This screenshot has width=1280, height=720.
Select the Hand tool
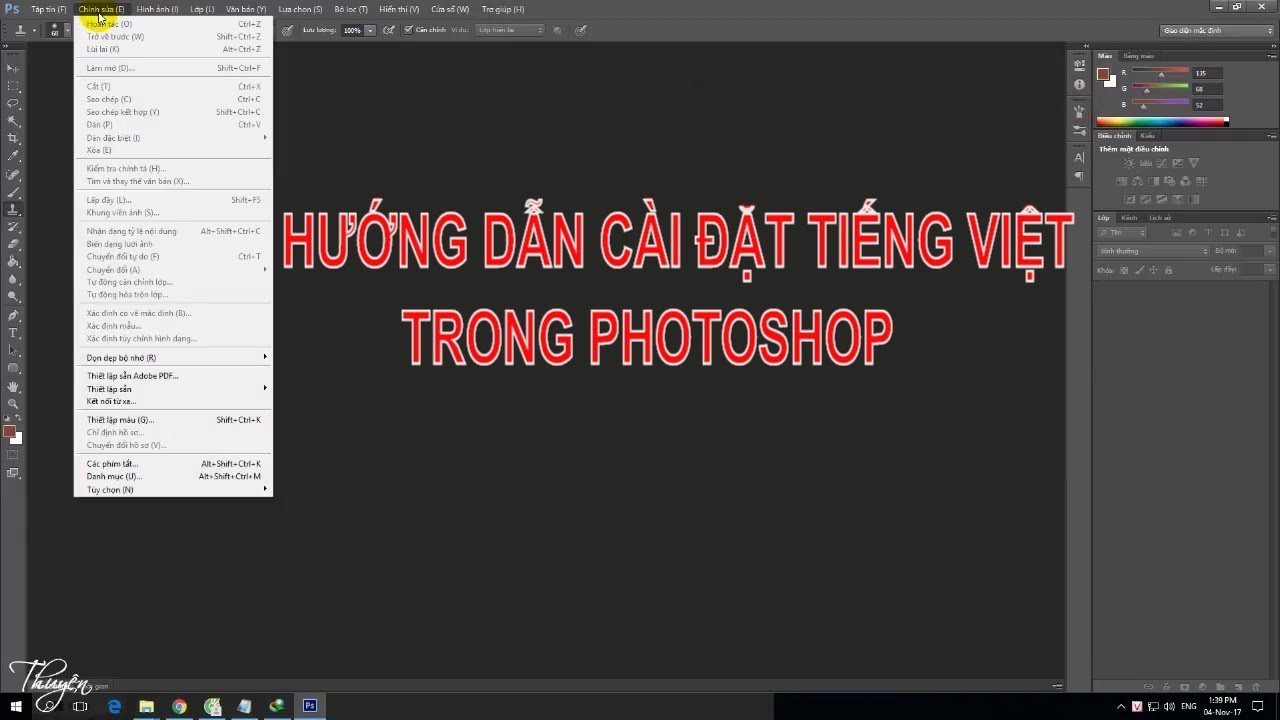click(x=14, y=386)
